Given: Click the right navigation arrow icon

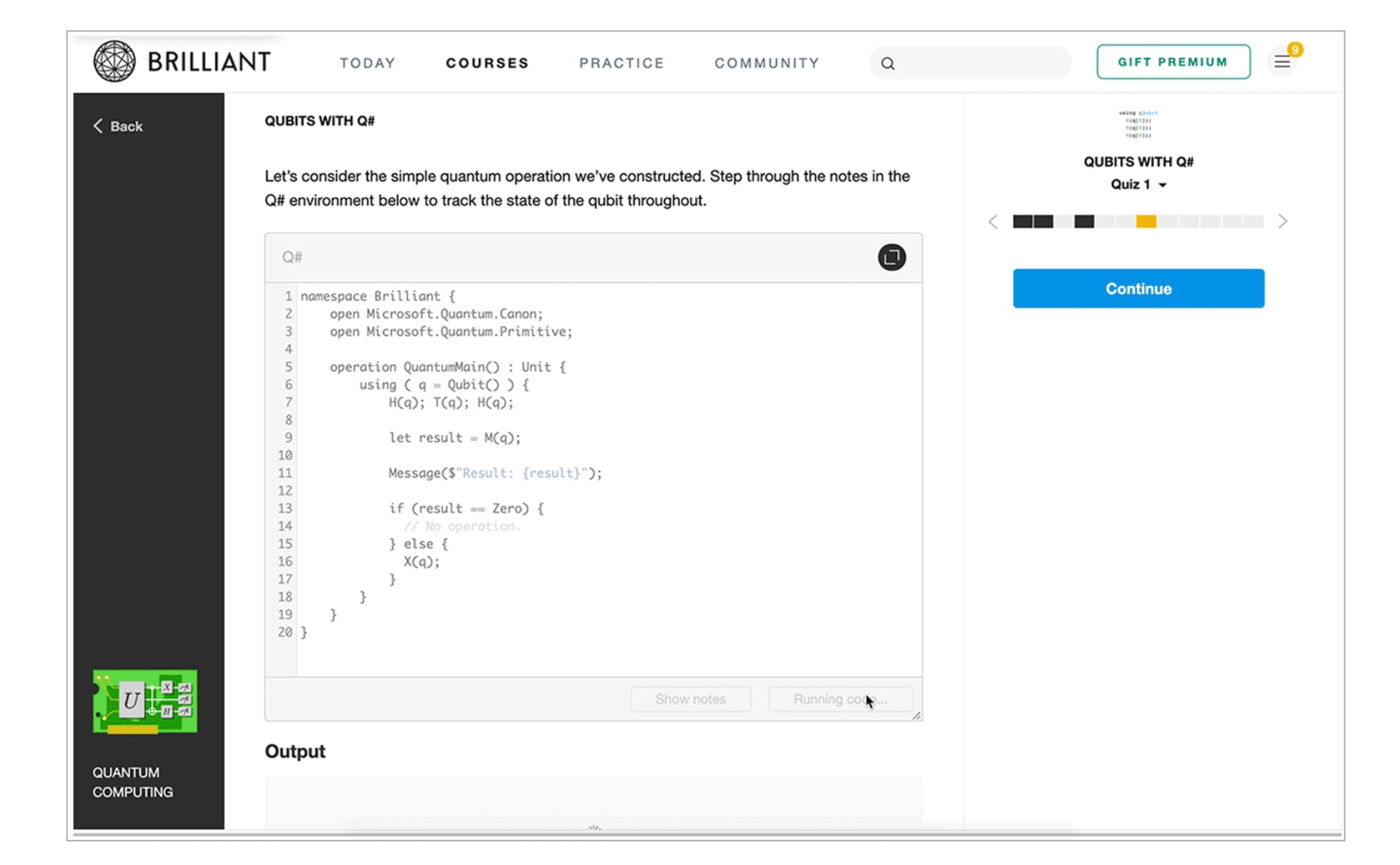Looking at the screenshot, I should pos(1283,221).
